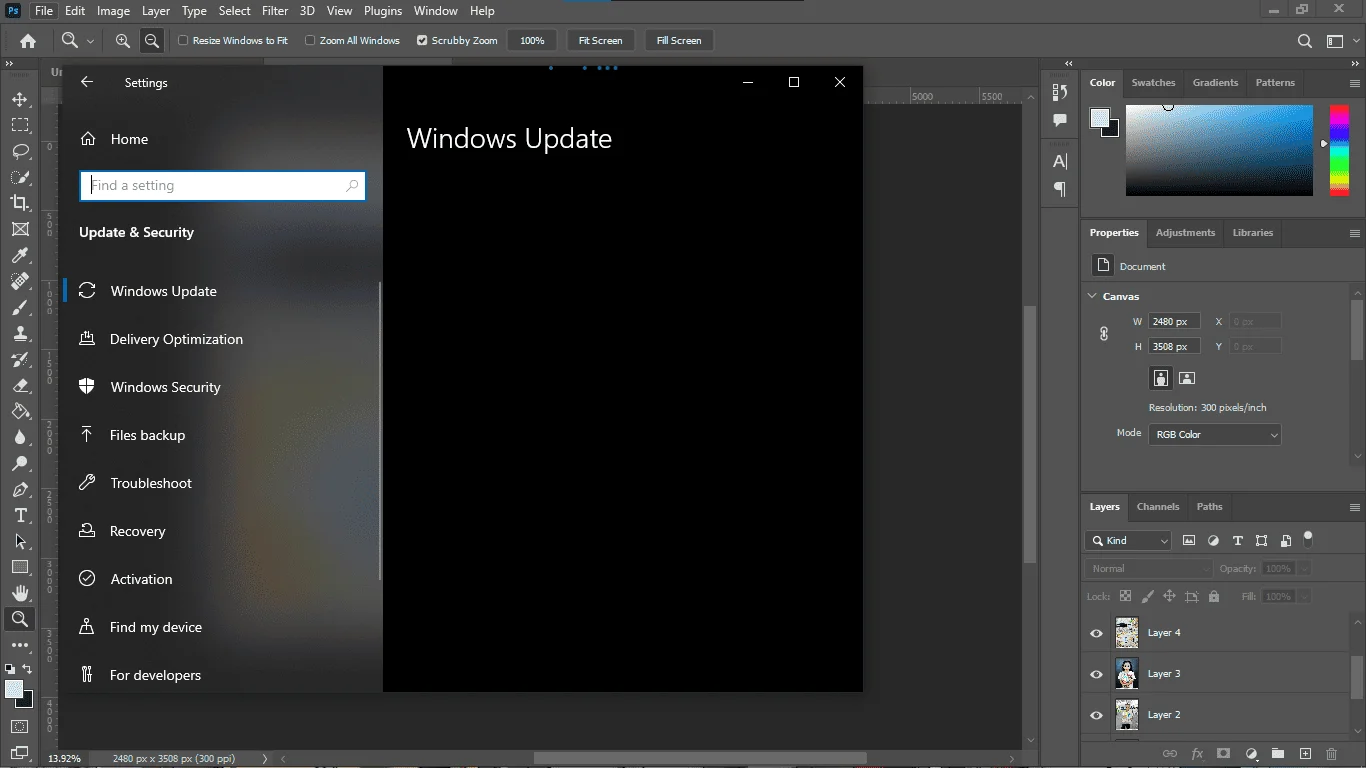
Task: Hide Layer 4 using its eye icon
Action: [x=1096, y=633]
